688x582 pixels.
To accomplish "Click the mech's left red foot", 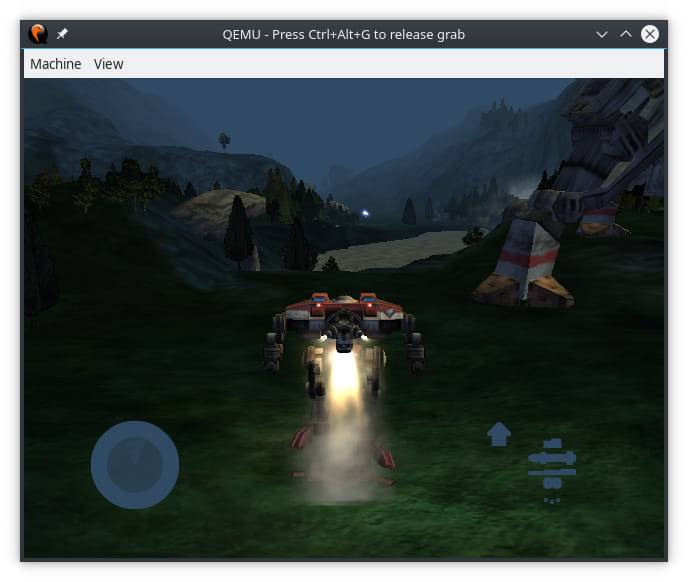I will point(303,438).
